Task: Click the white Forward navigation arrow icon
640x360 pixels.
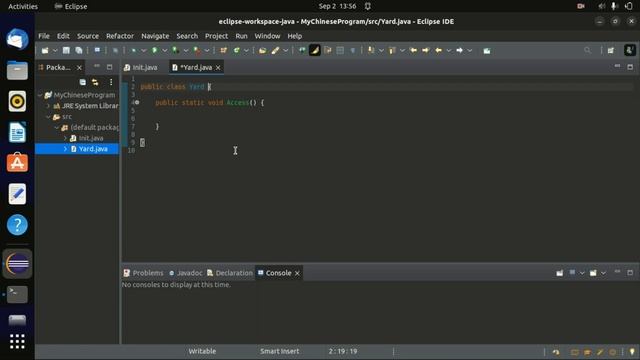Action: pos(460,51)
